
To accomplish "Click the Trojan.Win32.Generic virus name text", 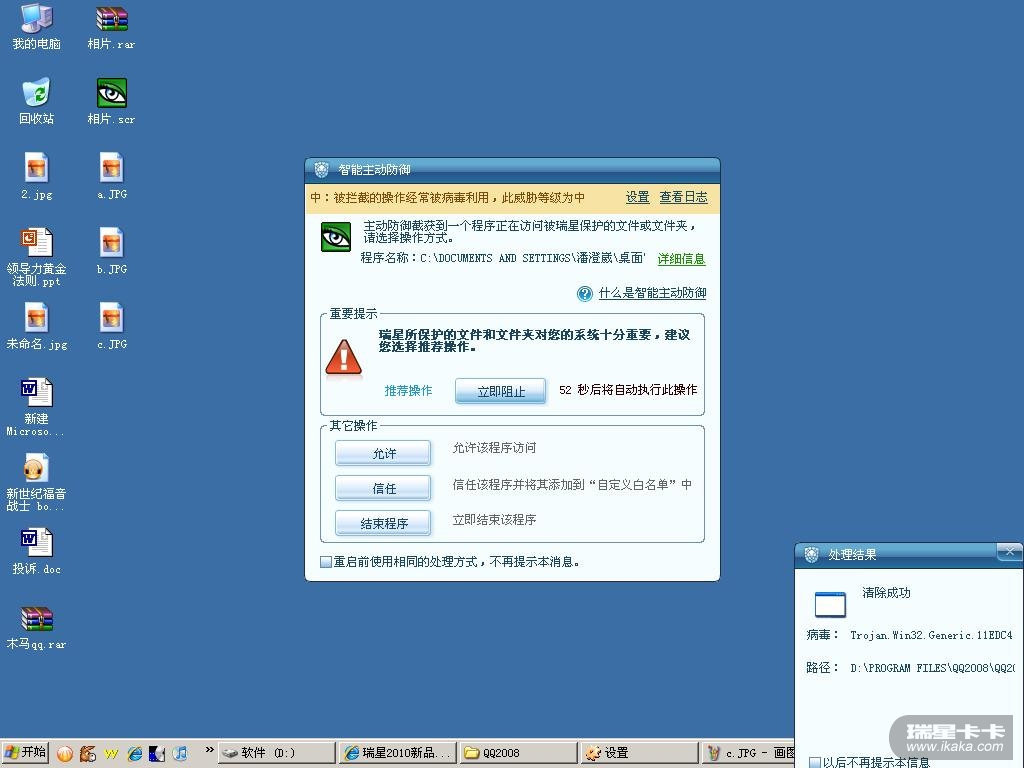I will point(931,635).
